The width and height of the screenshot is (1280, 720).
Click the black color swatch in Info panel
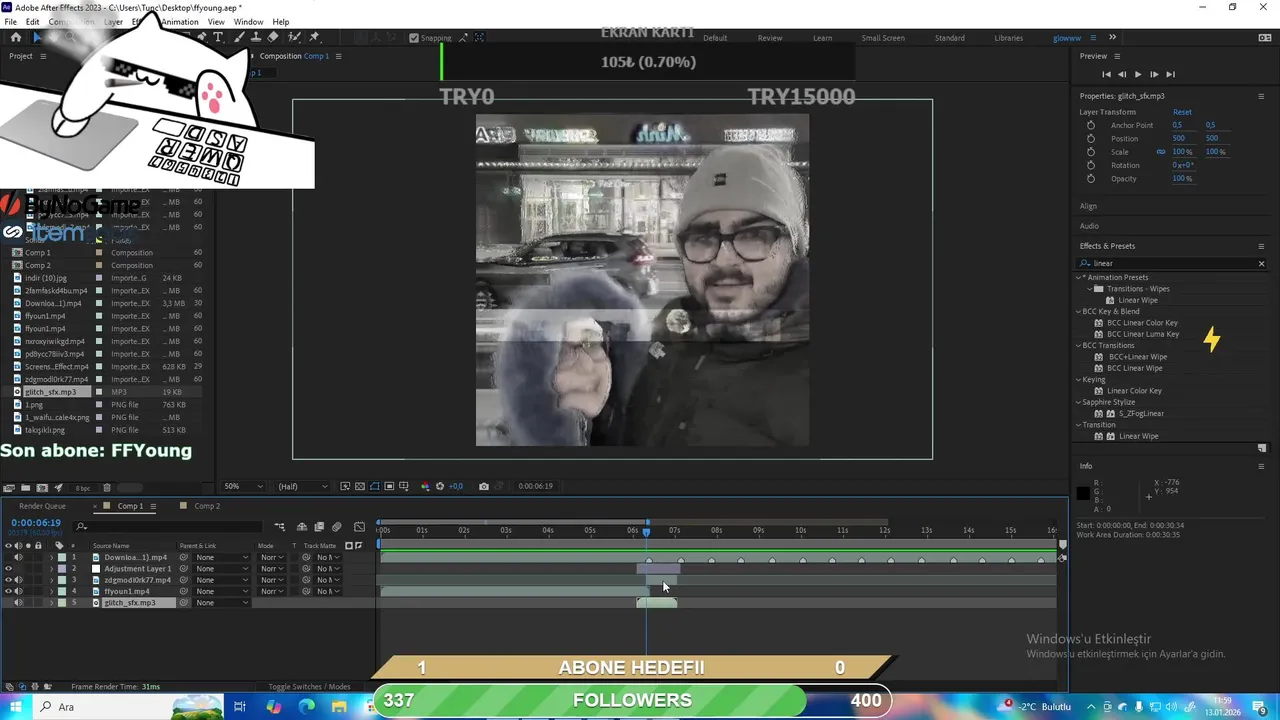pos(1083,493)
